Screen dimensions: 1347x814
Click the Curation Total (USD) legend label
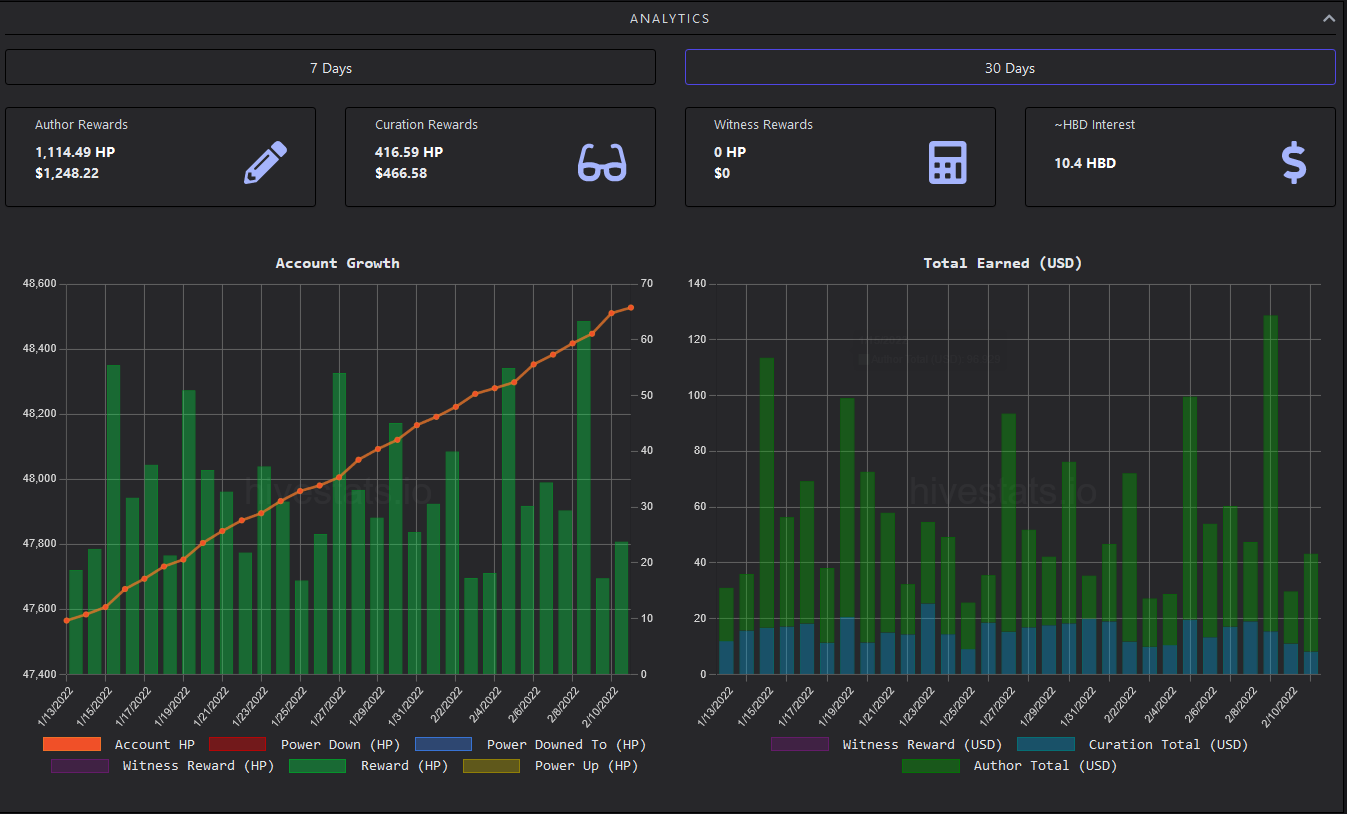(1168, 744)
